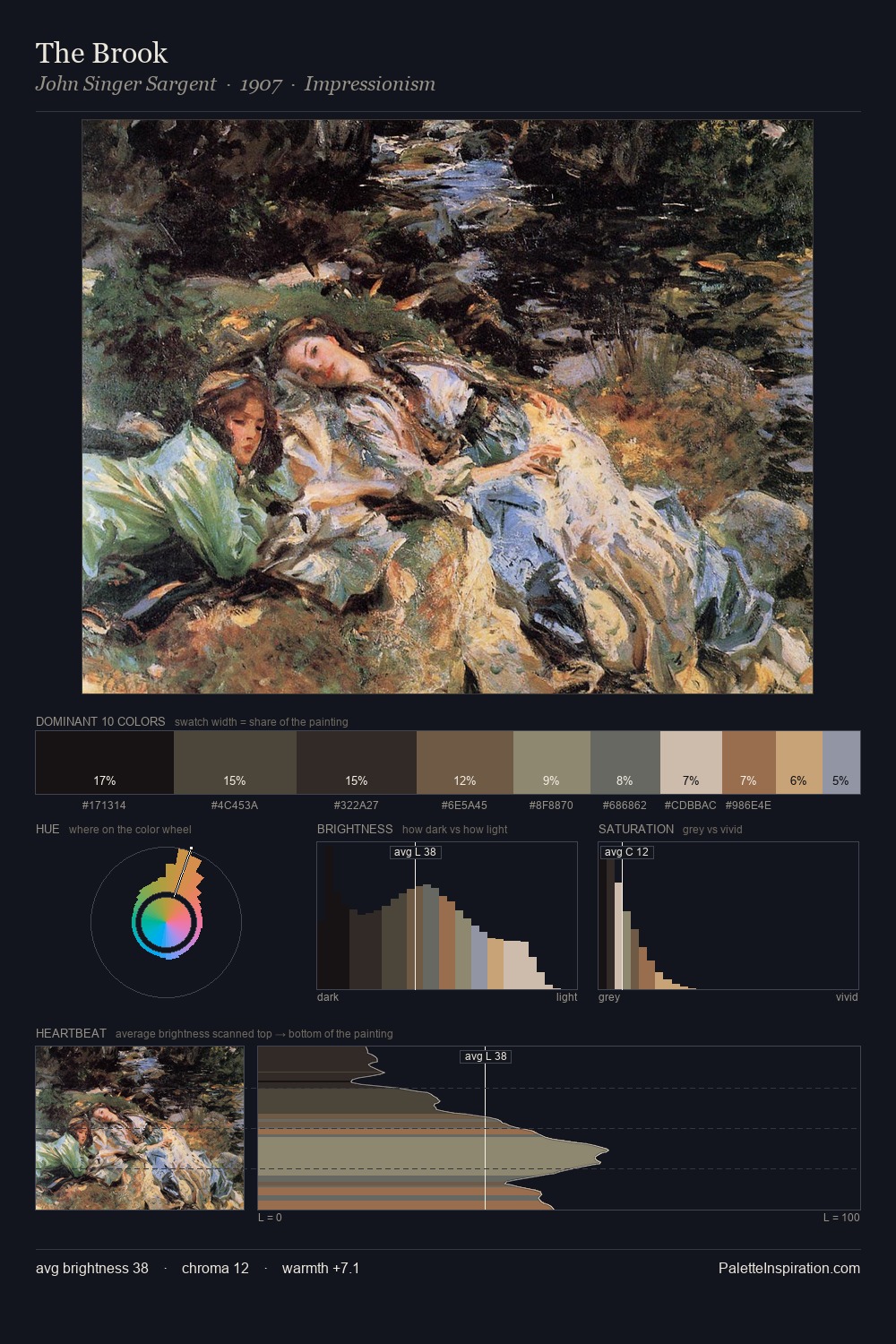896x1344 pixels.
Task: Select the 8% swatch #686862
Action: (x=625, y=762)
